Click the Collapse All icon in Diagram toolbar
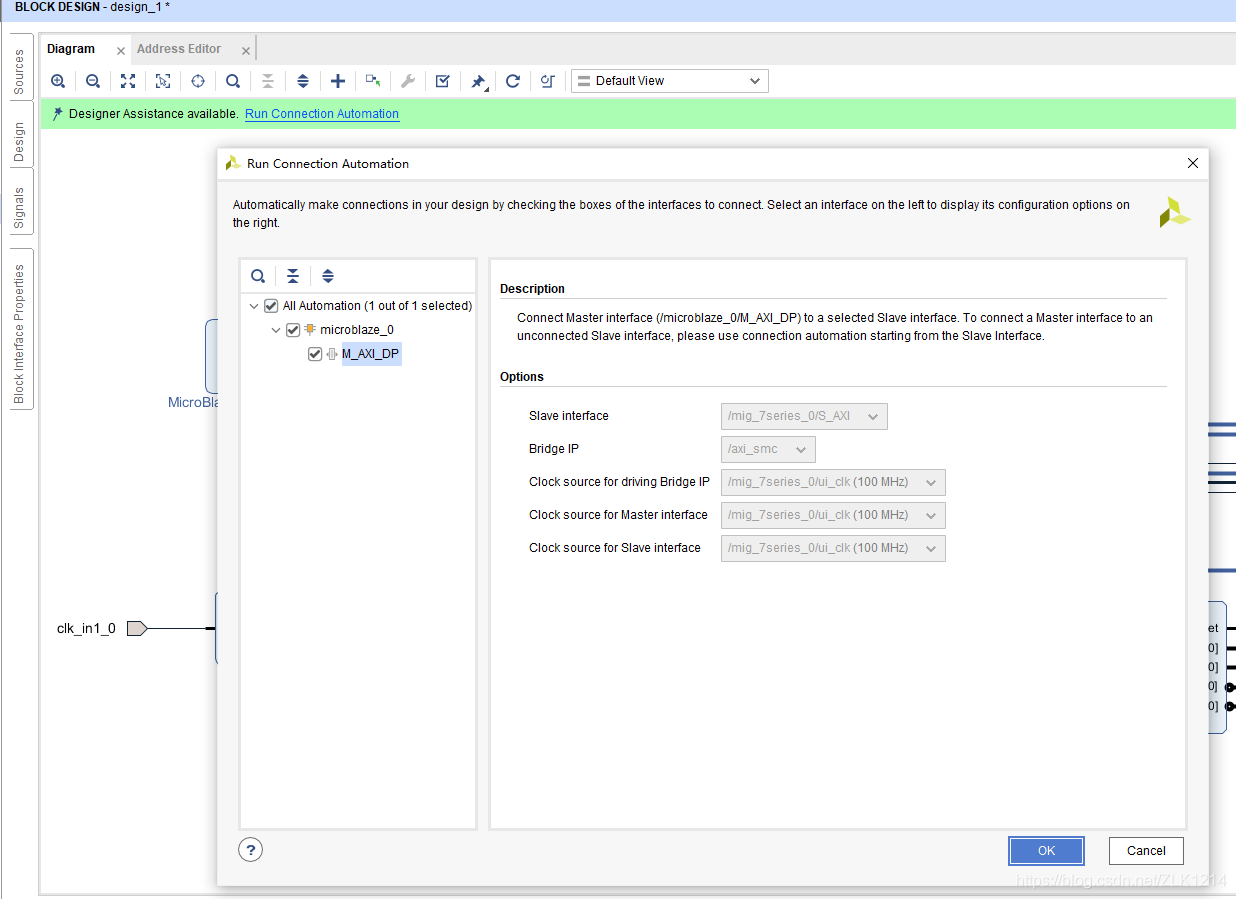Image resolution: width=1236 pixels, height=899 pixels. [x=267, y=81]
